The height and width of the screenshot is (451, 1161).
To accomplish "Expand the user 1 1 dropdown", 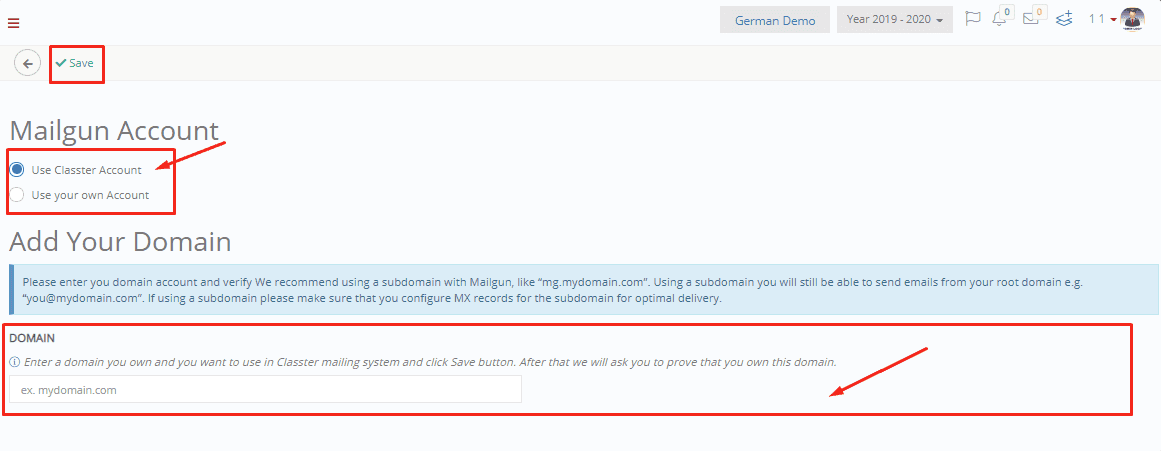I will [1103, 19].
